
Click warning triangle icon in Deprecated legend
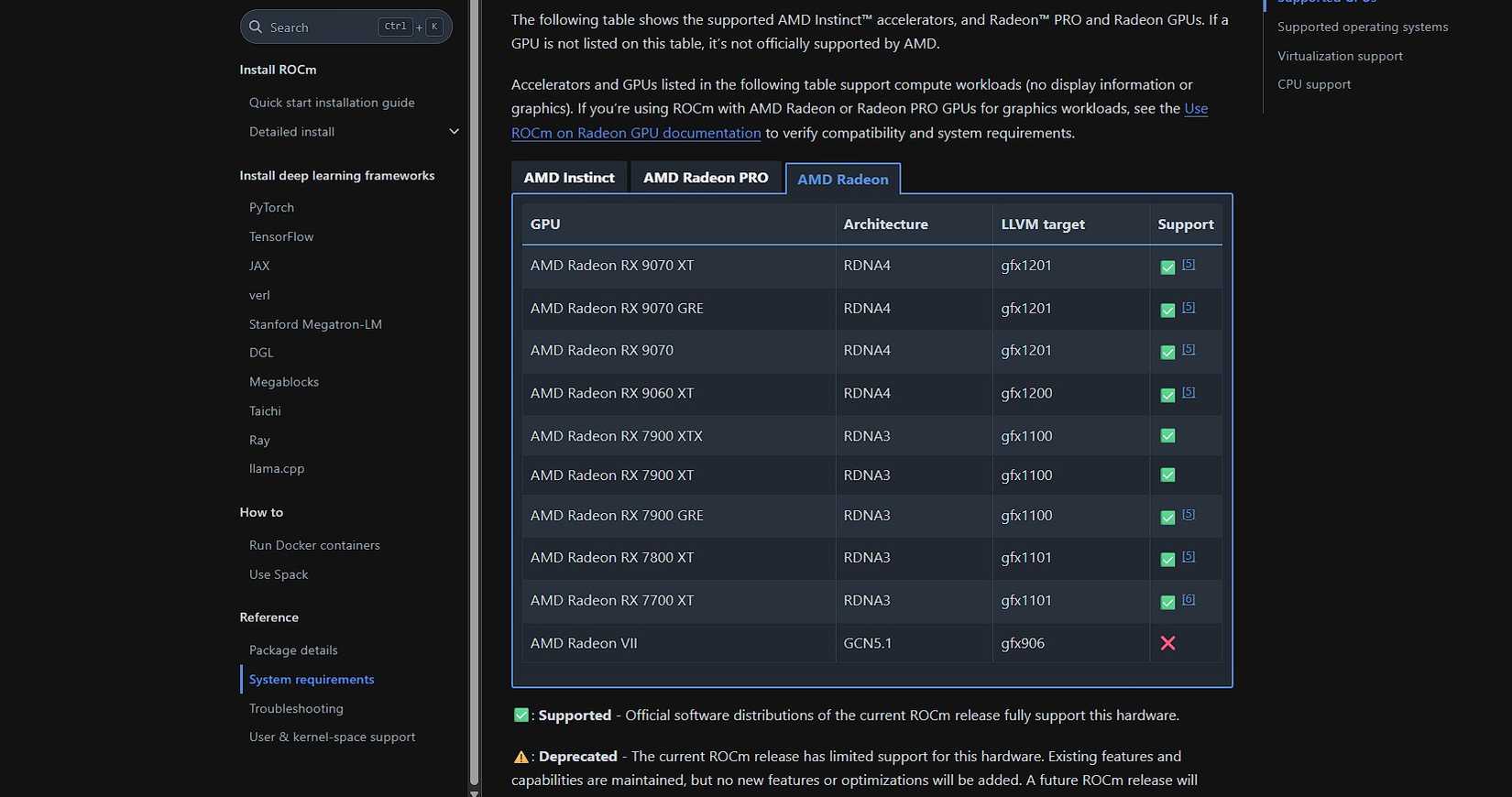click(521, 757)
